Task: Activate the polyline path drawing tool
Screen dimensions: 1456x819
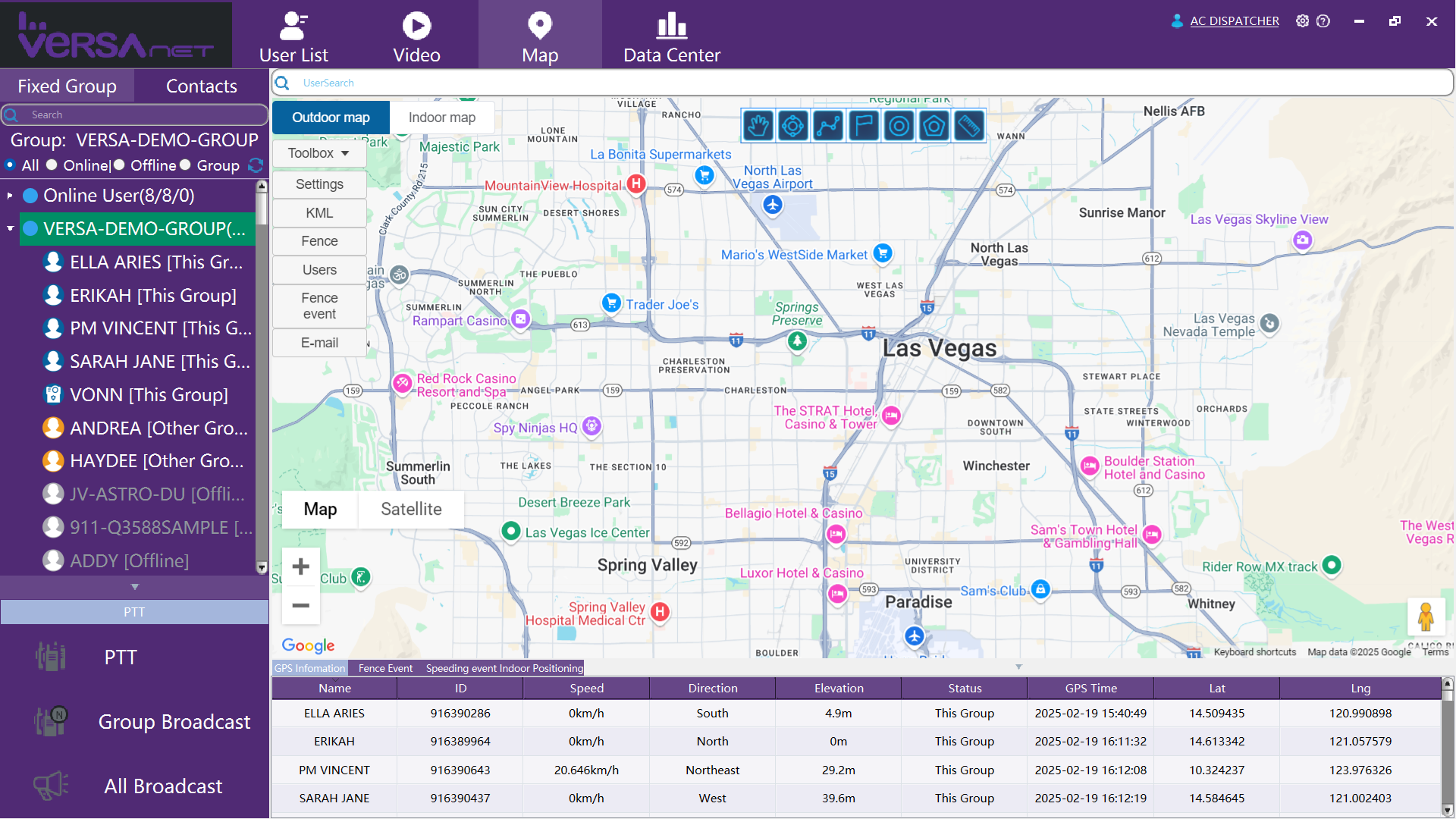Action: pyautogui.click(x=828, y=126)
